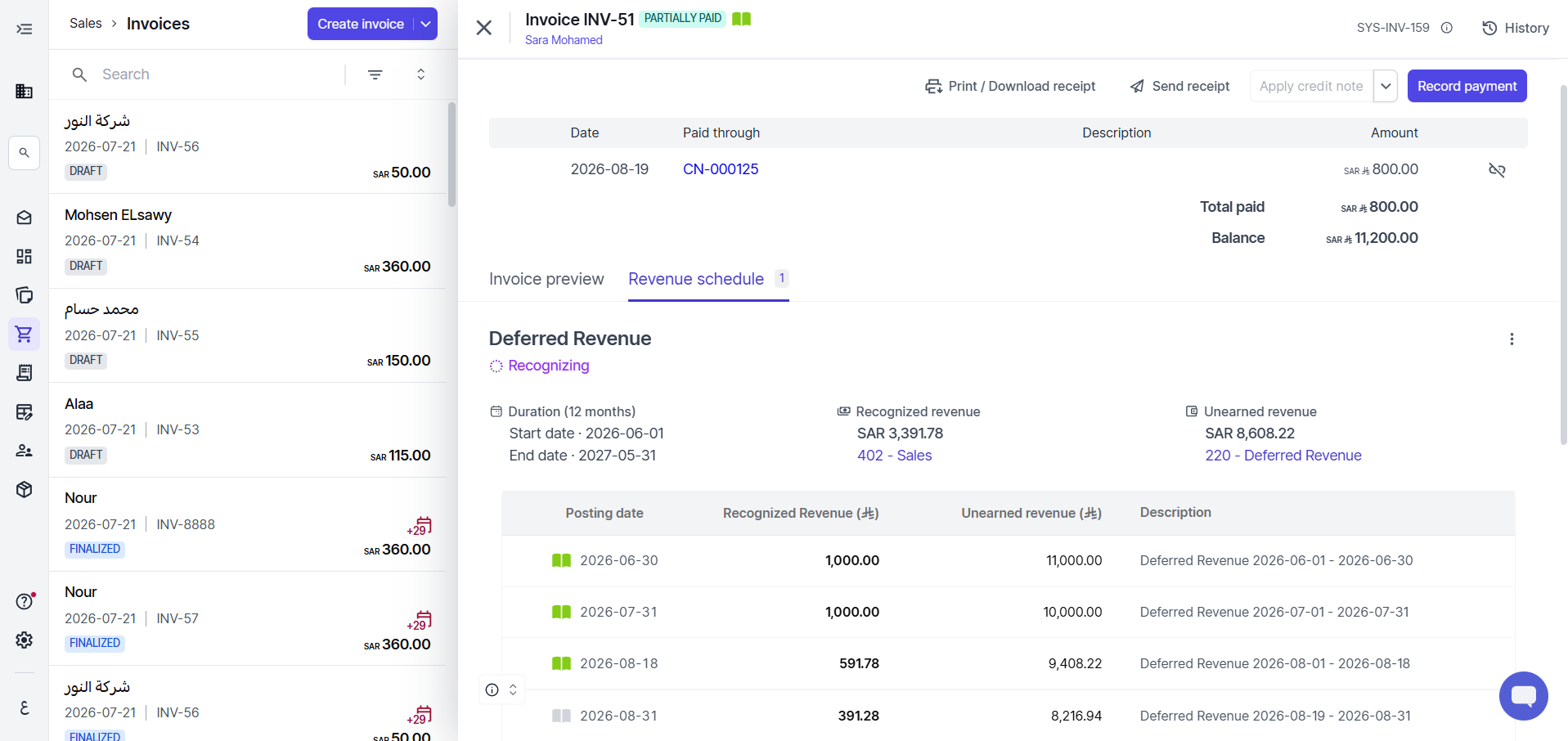Expand the Create invoice dropdown arrow
1568x741 pixels.
(425, 24)
